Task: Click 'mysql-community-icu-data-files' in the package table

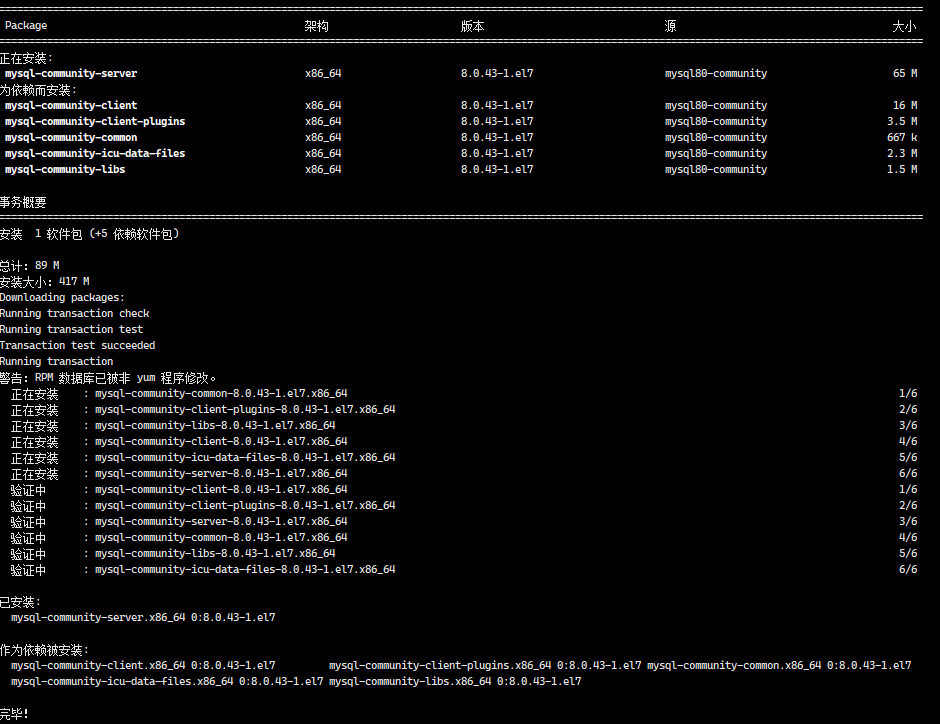Action: click(x=95, y=153)
